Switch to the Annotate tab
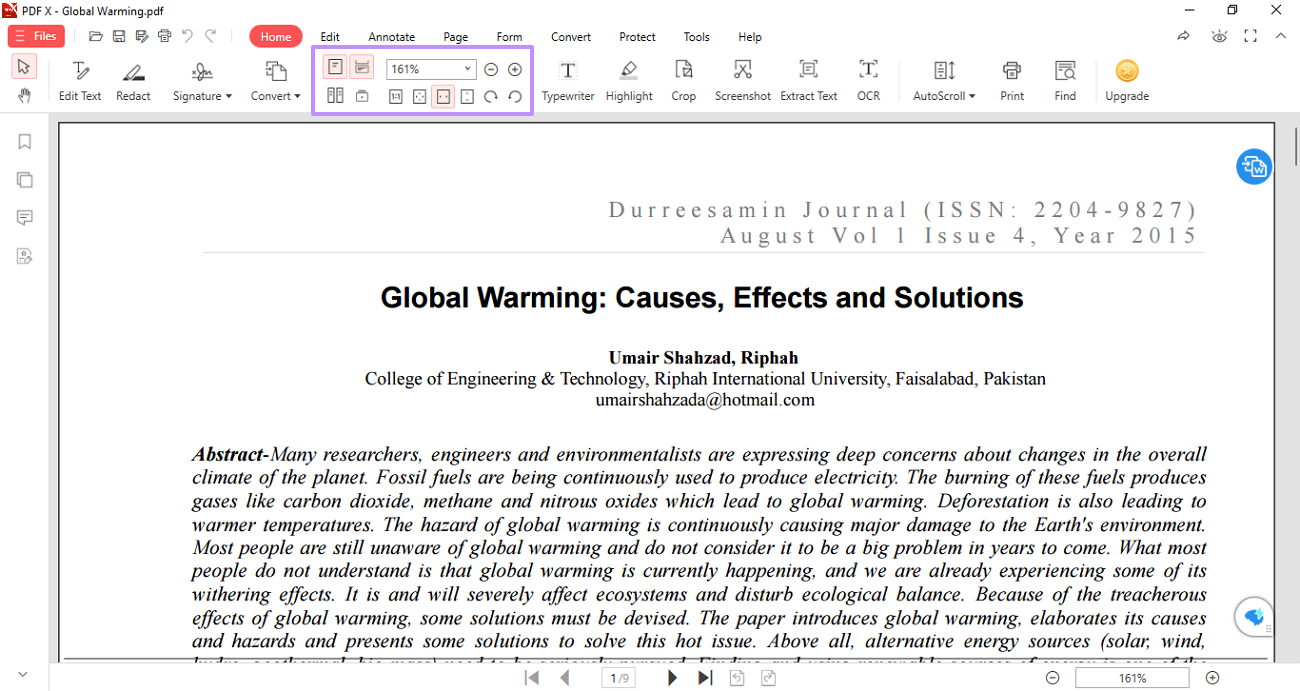Screen dimensions: 1300x691 point(391,37)
